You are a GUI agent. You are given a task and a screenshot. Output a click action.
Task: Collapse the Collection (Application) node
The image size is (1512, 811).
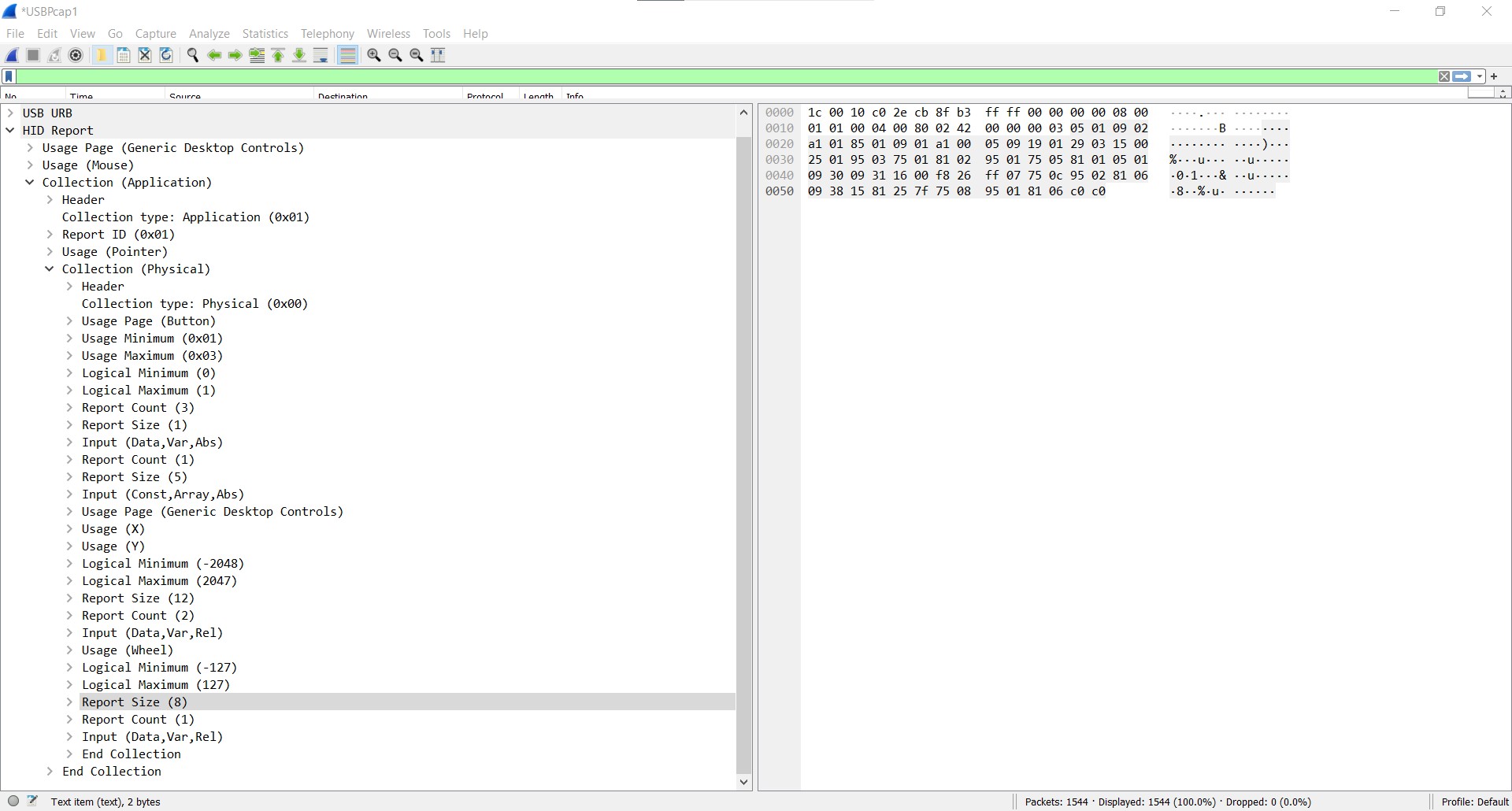30,183
